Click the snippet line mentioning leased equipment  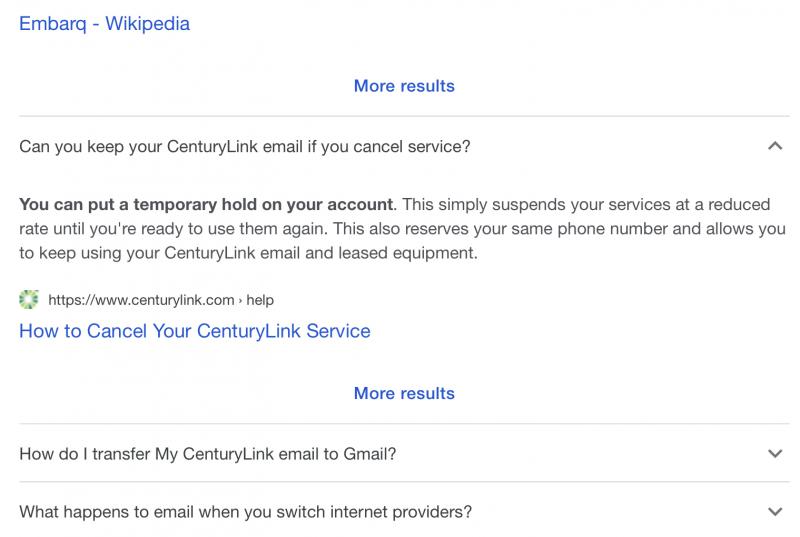point(248,253)
